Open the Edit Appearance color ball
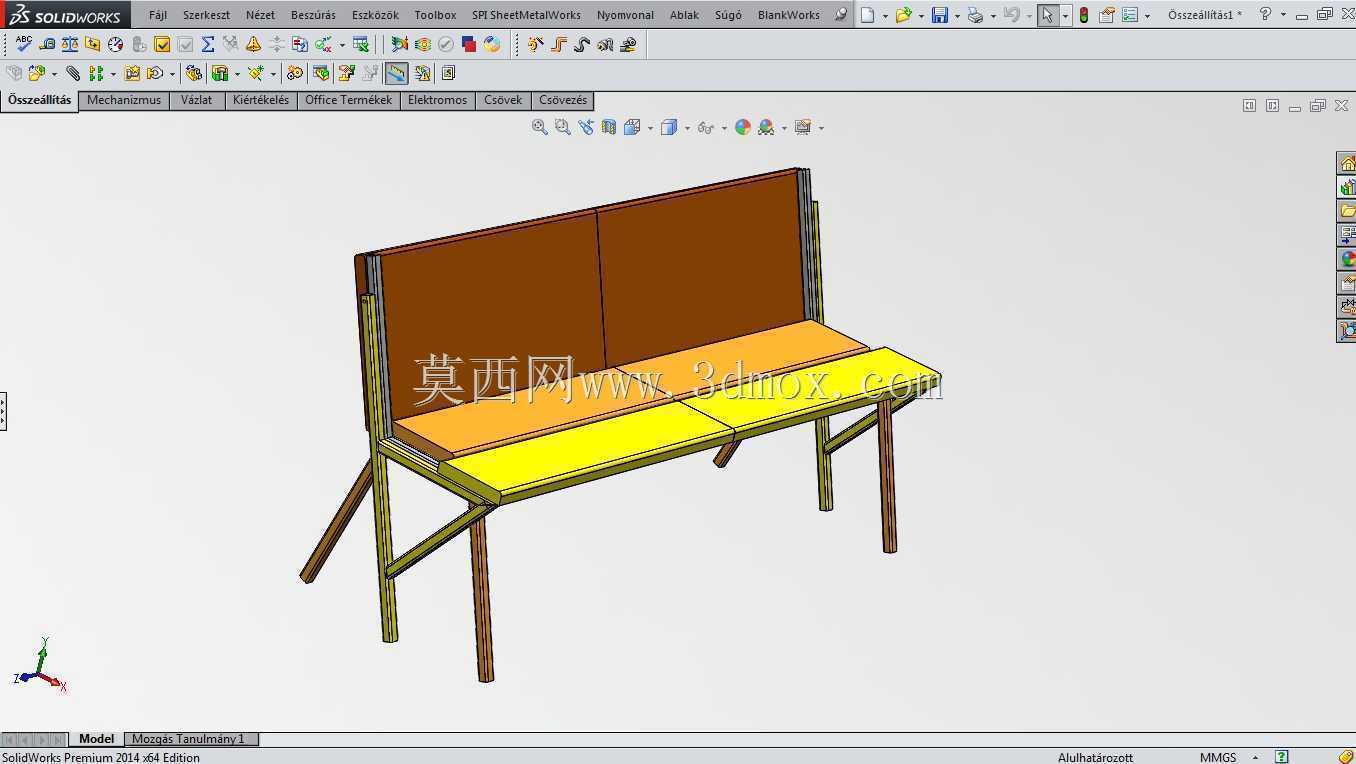 (743, 127)
